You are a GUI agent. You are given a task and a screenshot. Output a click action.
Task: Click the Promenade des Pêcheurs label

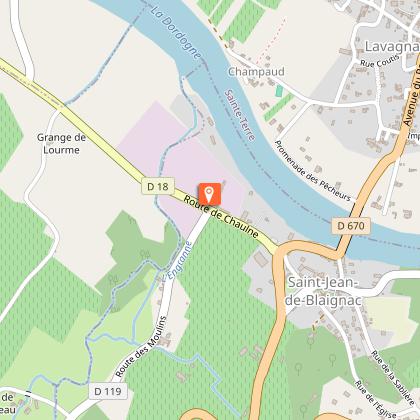point(313,171)
